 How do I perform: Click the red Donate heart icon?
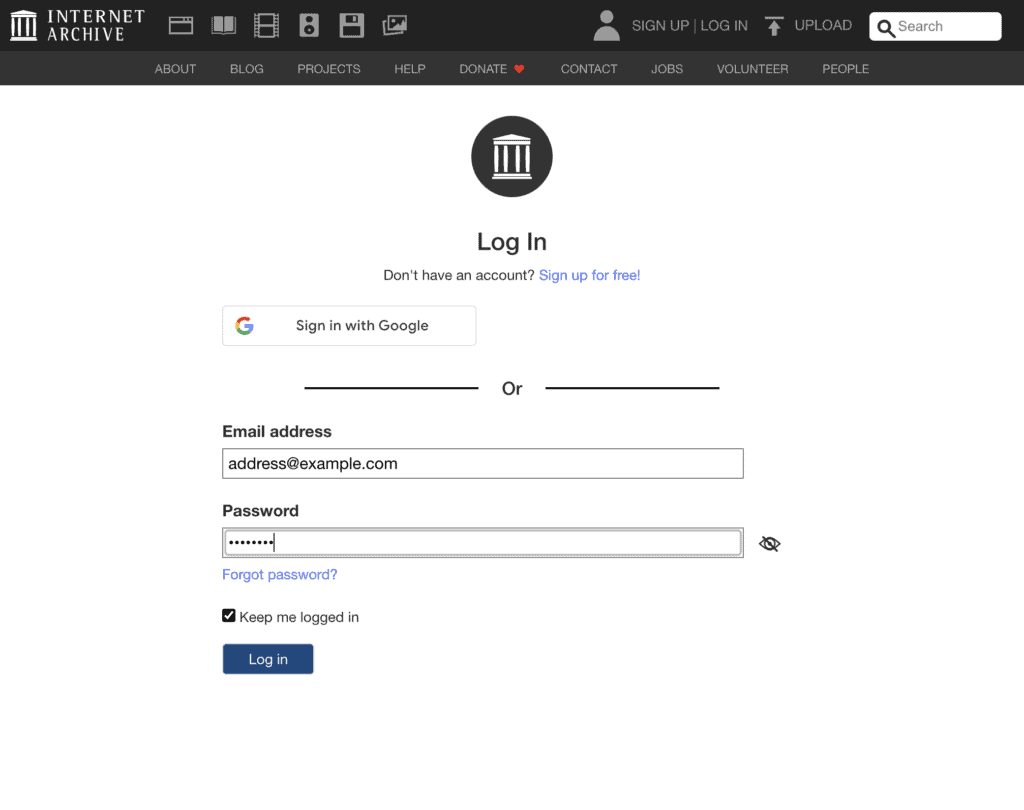click(519, 69)
